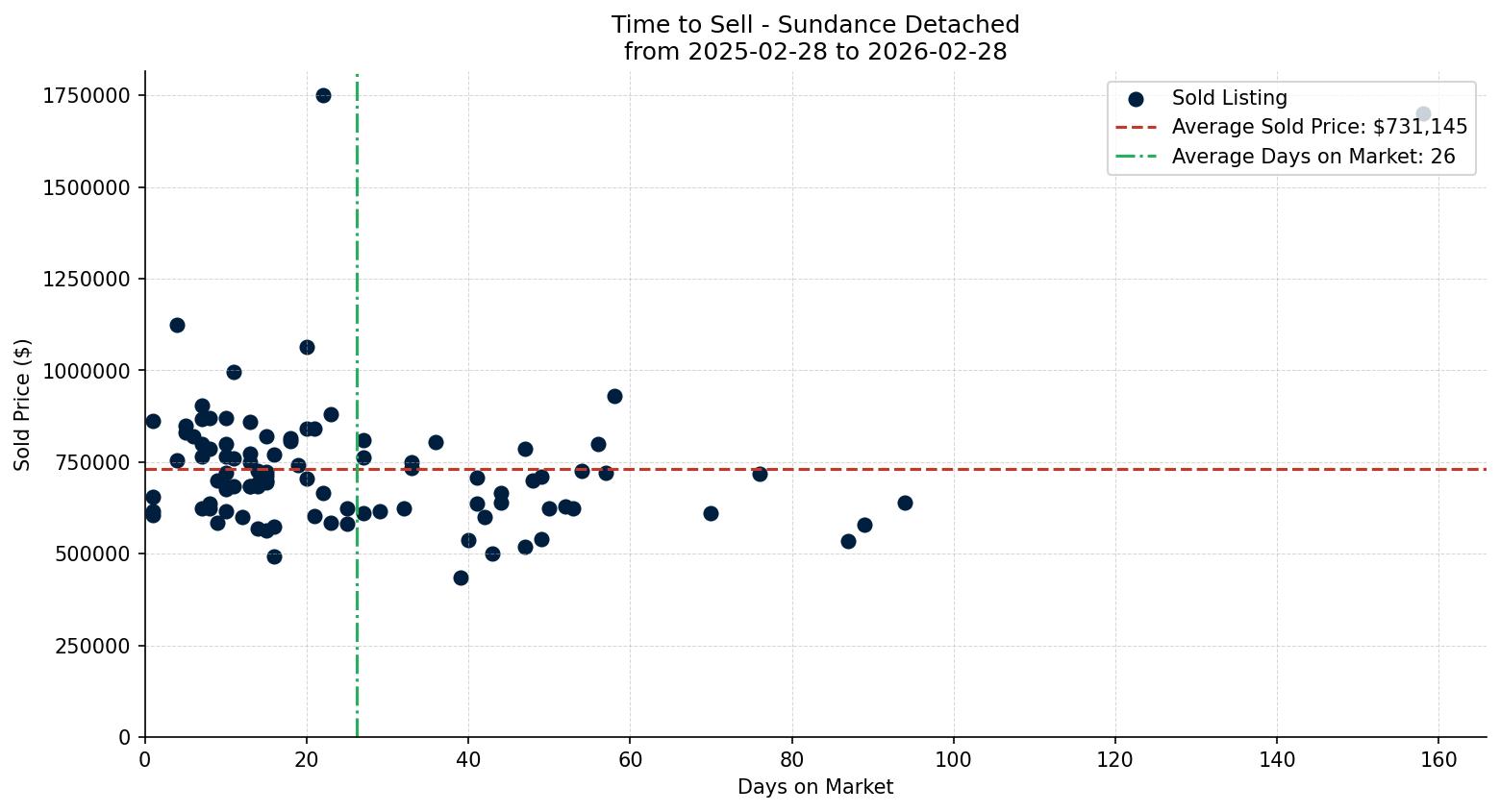Click the 160 x-axis tick label
The image size is (1500, 812).
click(x=1439, y=758)
